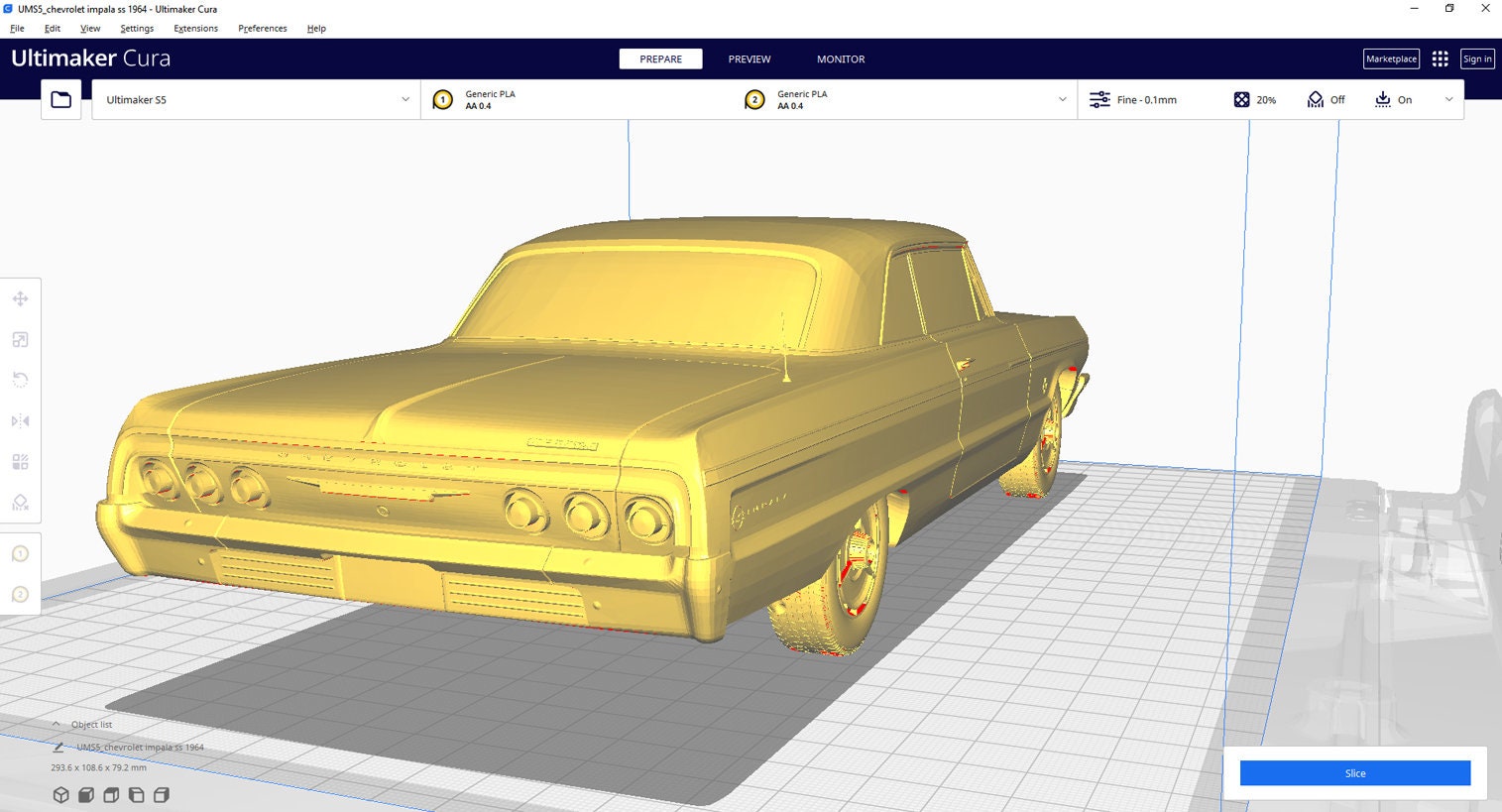Select the Support Blocker tool
This screenshot has height=812, width=1502.
point(20,502)
